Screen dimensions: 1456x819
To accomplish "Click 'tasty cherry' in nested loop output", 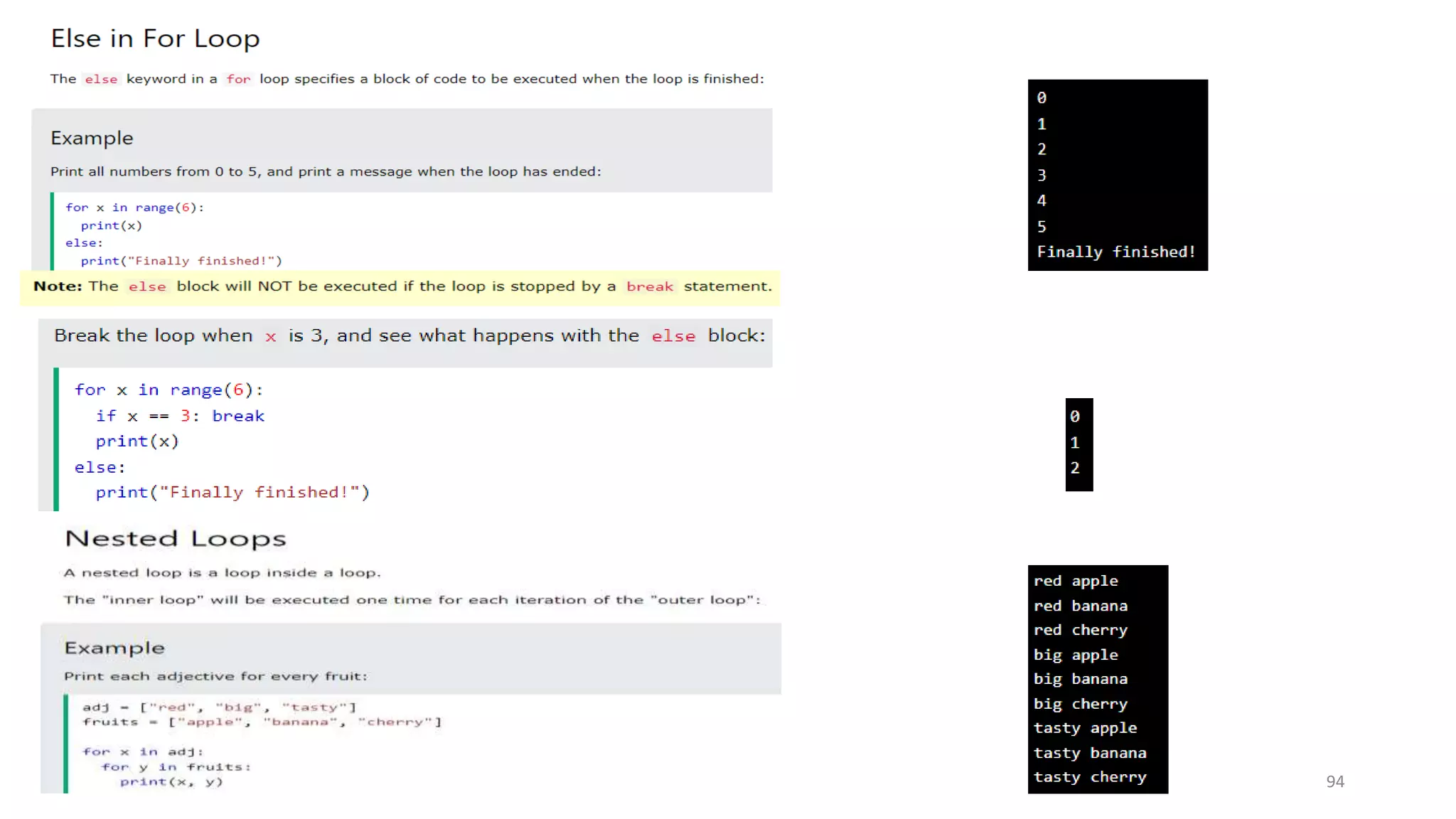I will point(1089,777).
